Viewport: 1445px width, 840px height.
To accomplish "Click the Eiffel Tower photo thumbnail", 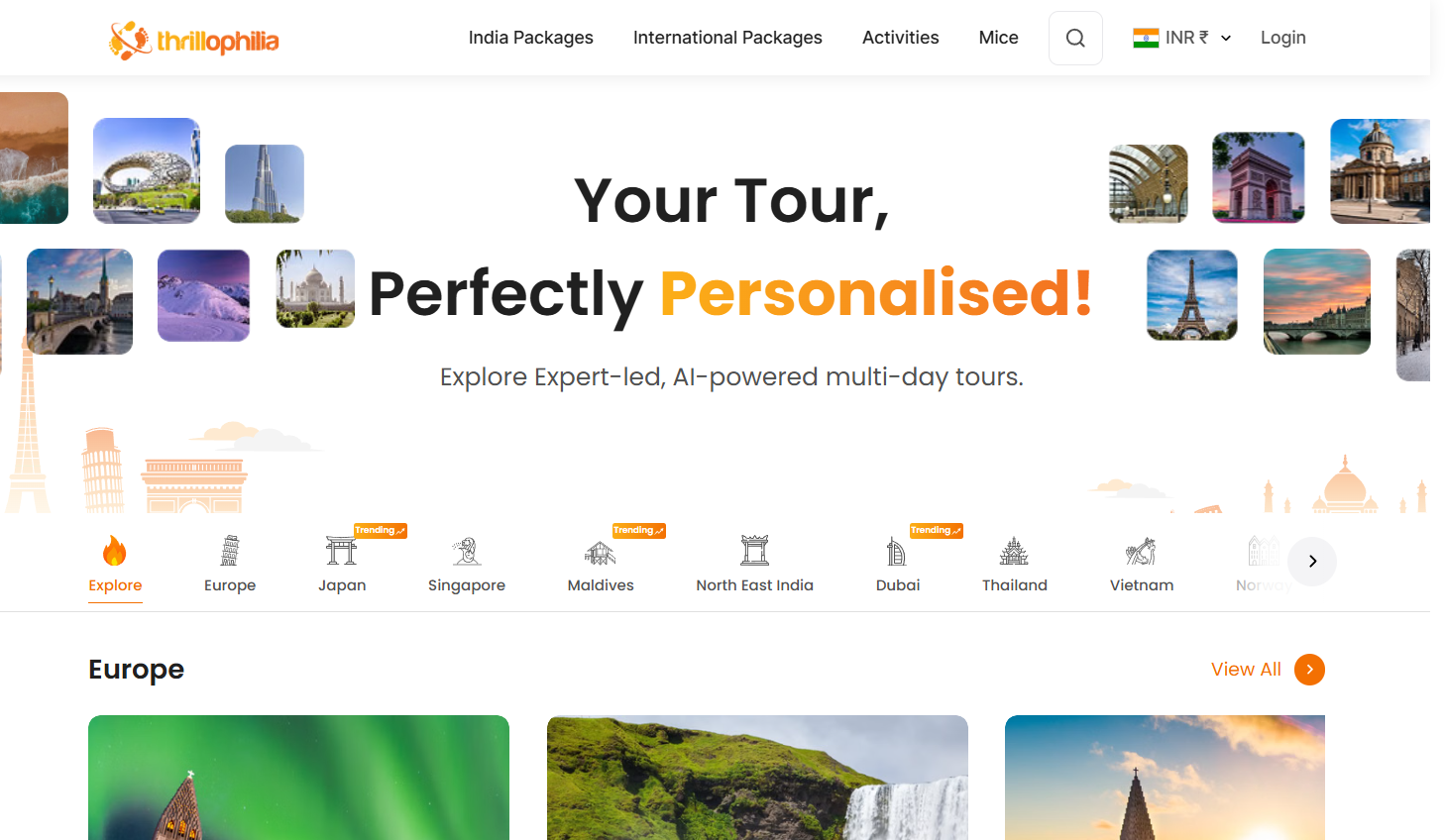I will 1192,295.
